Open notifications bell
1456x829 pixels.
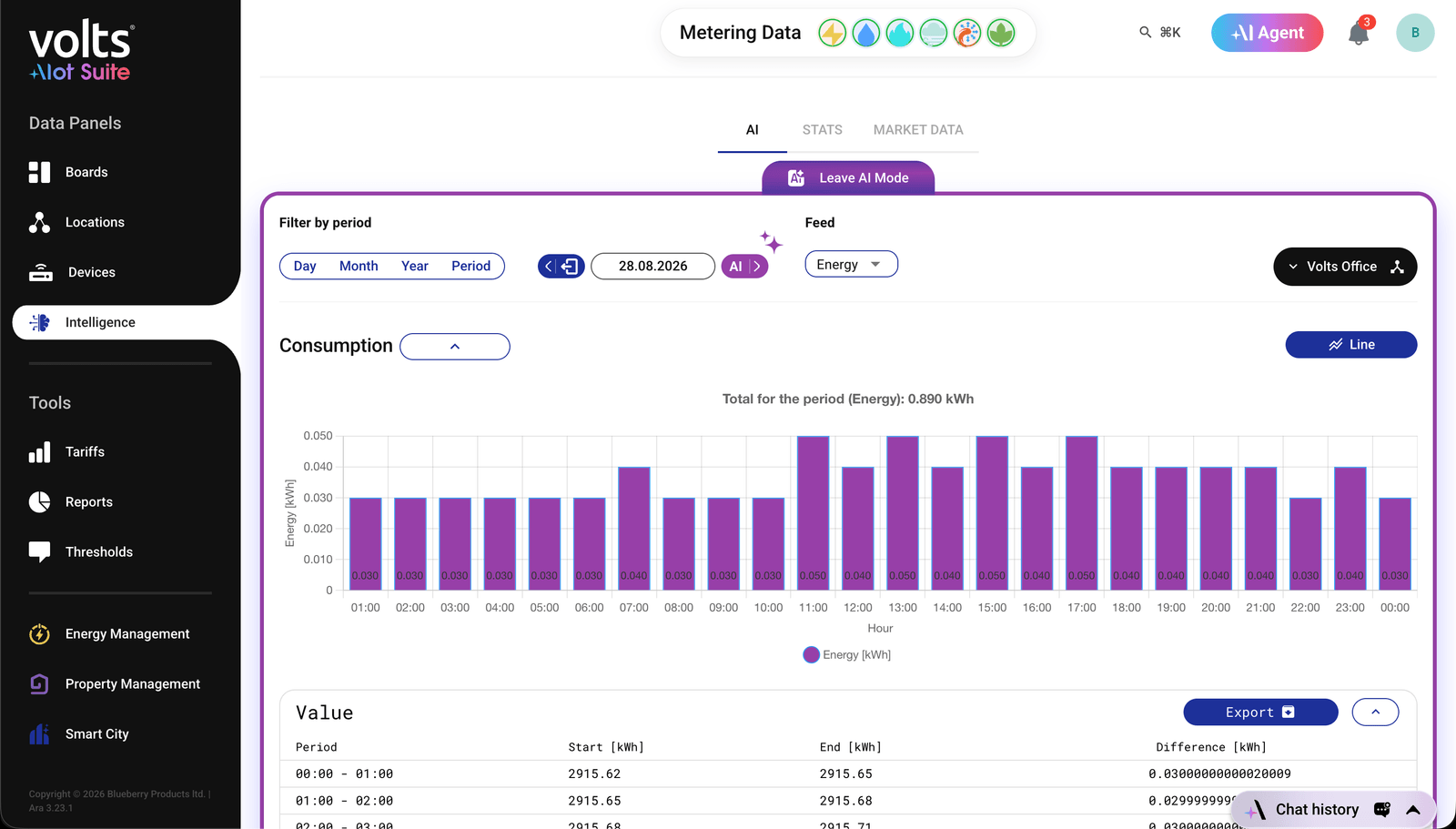pyautogui.click(x=1359, y=34)
